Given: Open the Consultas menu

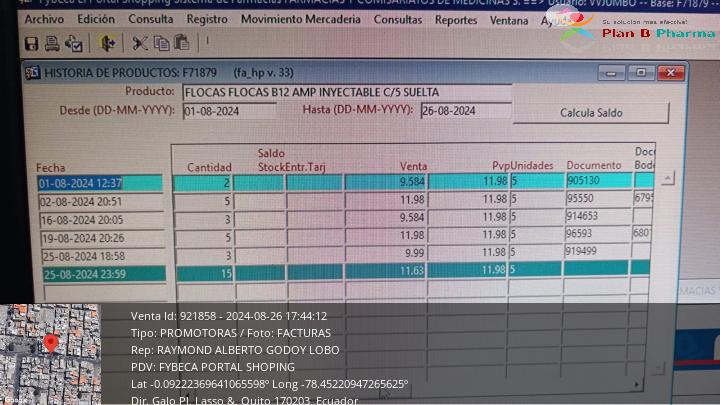Looking at the screenshot, I should 398,20.
